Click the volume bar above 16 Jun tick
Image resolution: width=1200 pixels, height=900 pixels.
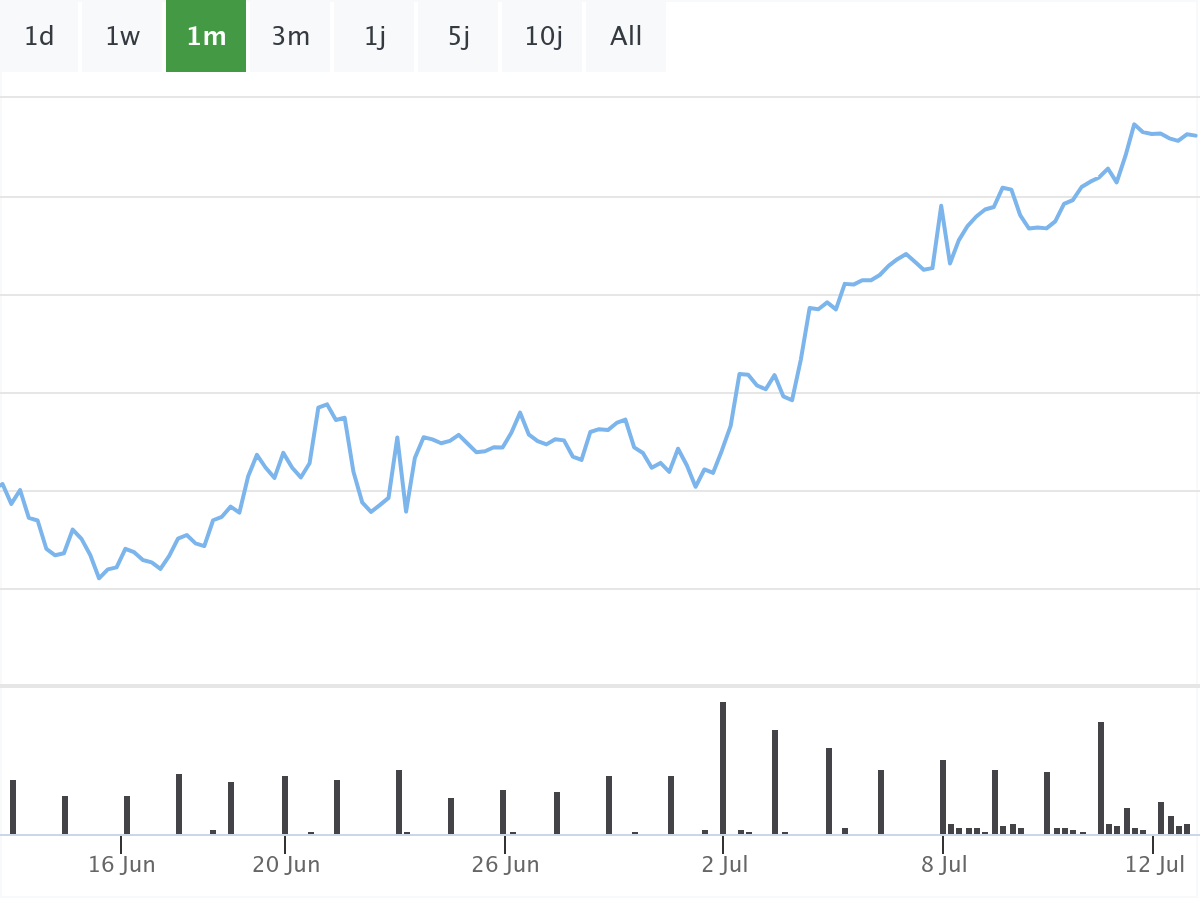(127, 815)
